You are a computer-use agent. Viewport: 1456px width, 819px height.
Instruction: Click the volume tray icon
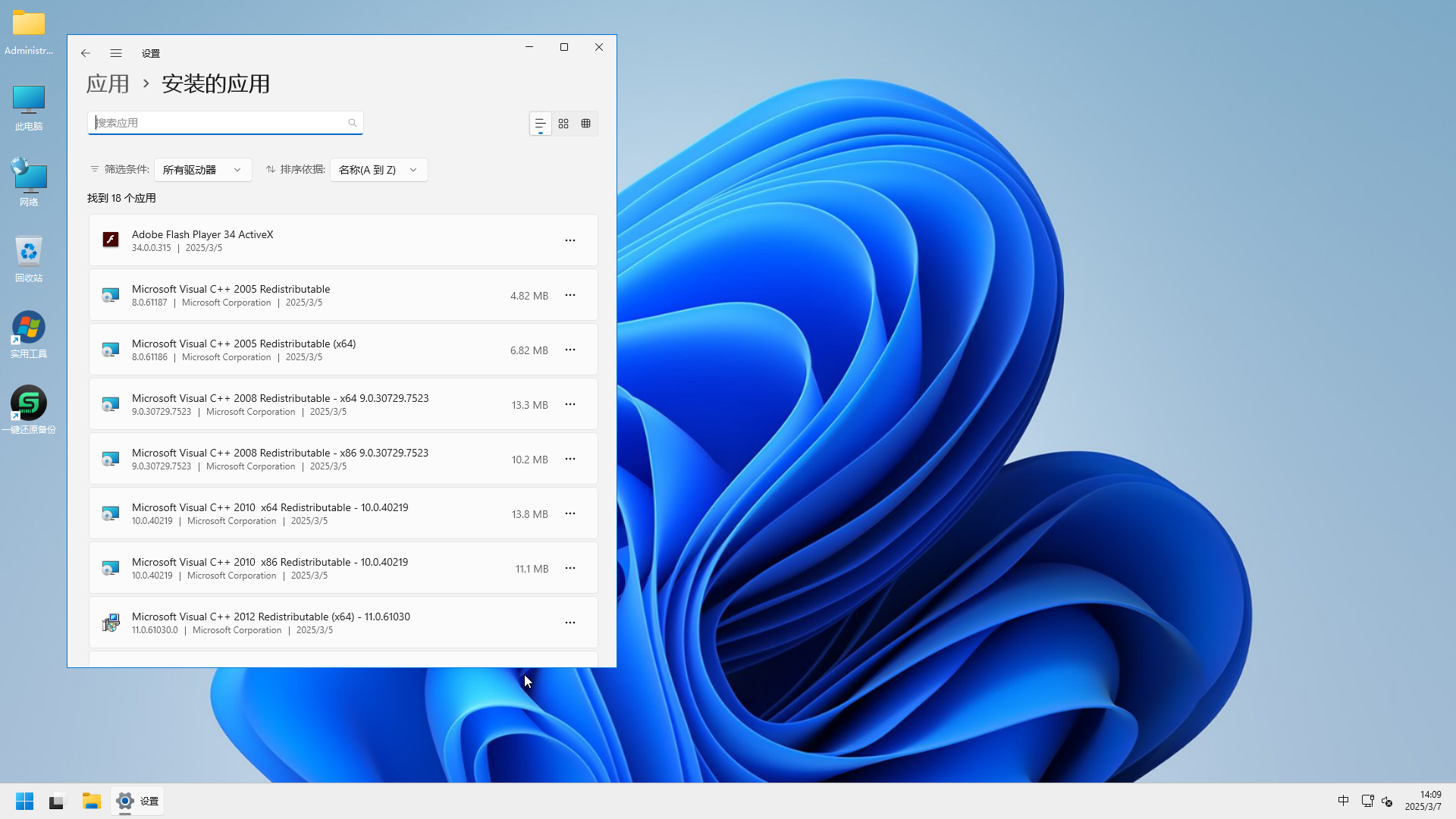(1388, 801)
